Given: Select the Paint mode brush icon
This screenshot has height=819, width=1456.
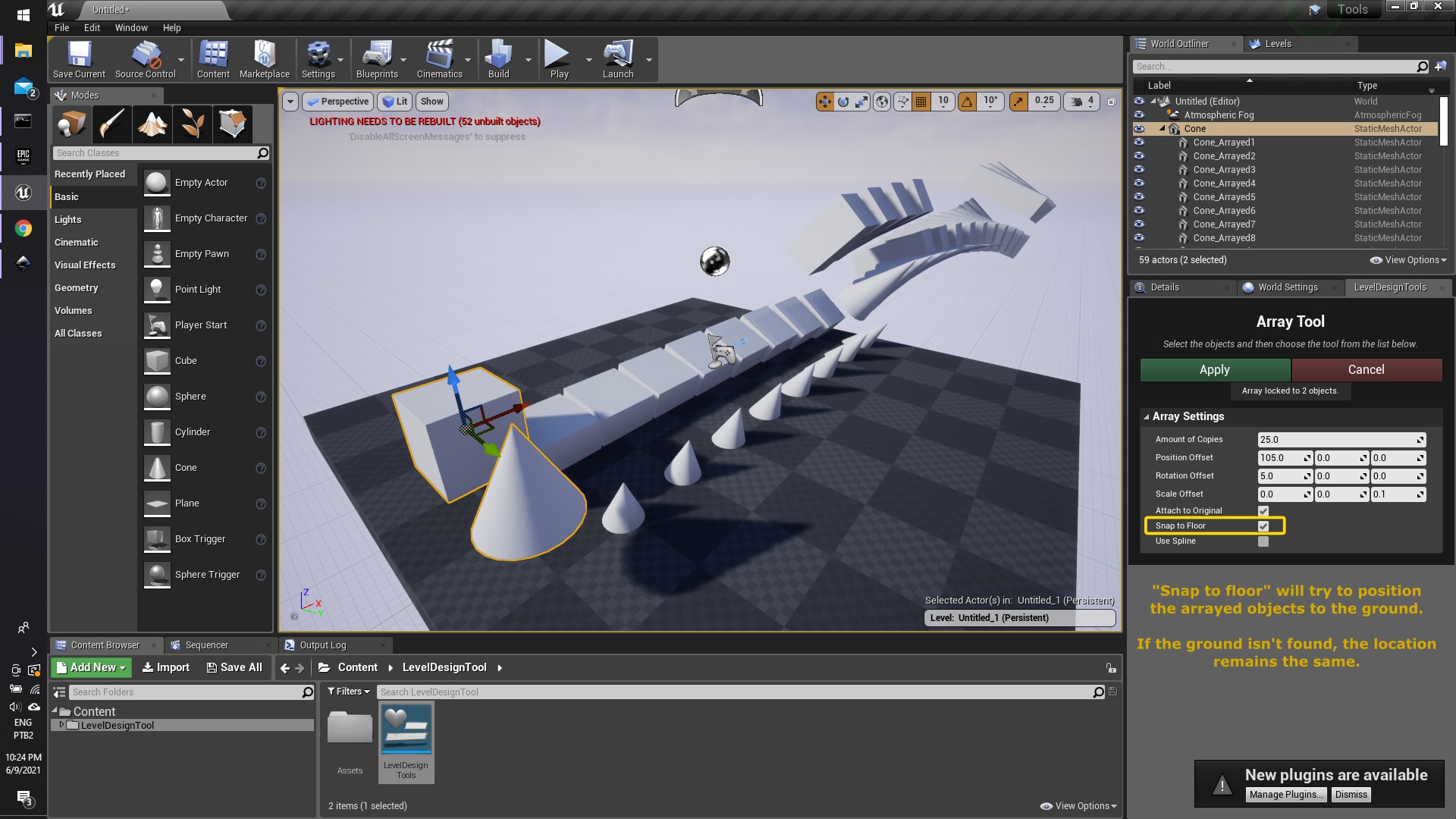Looking at the screenshot, I should [111, 124].
